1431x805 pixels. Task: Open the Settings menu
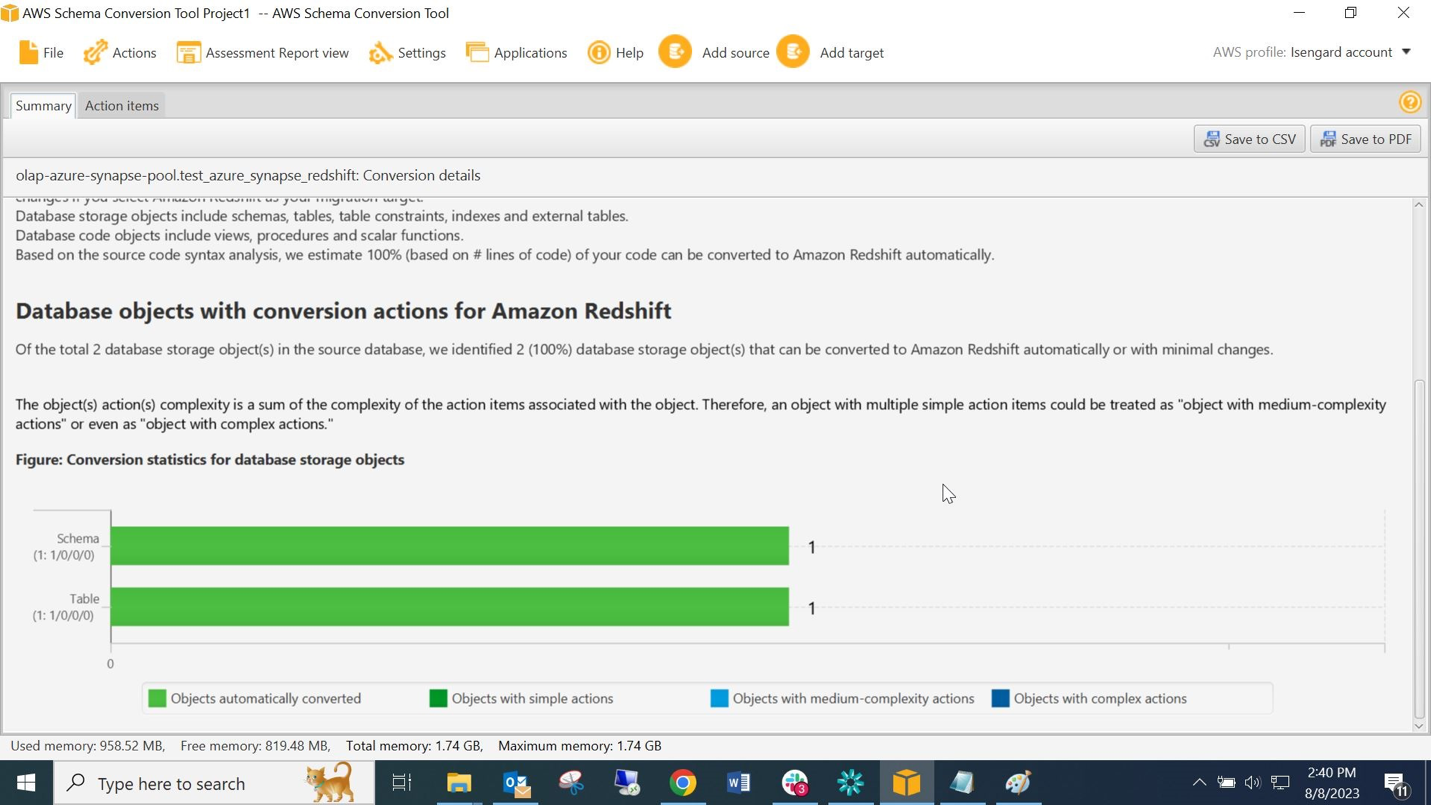click(407, 53)
